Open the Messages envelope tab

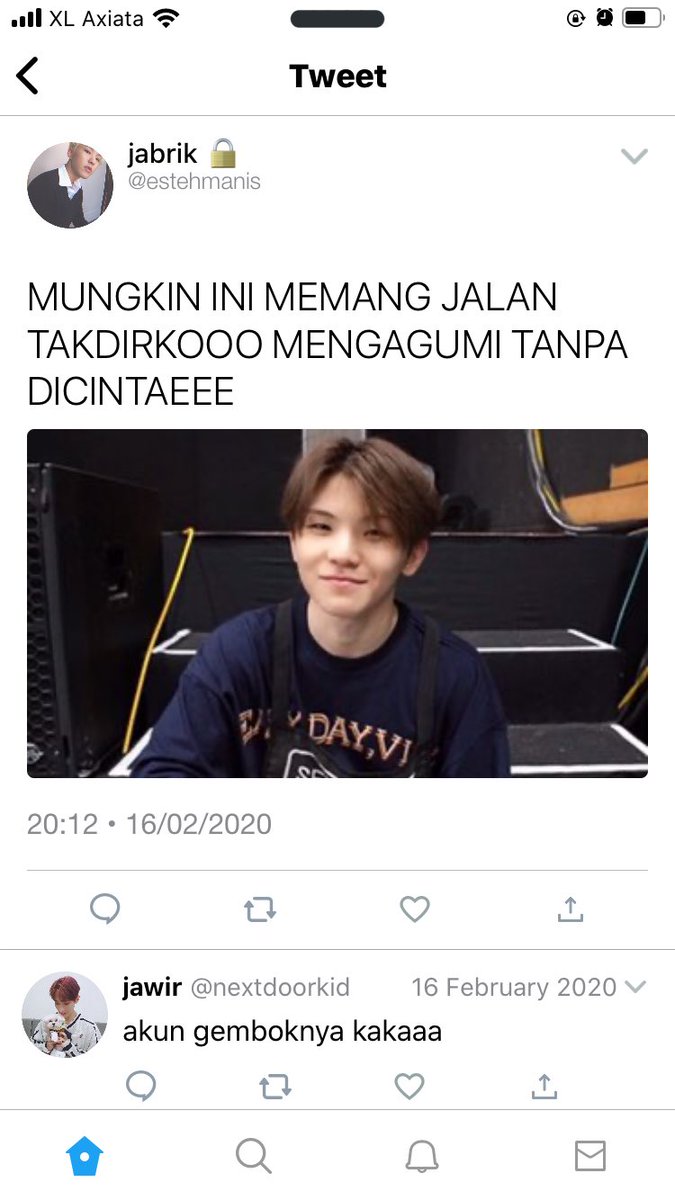590,1156
